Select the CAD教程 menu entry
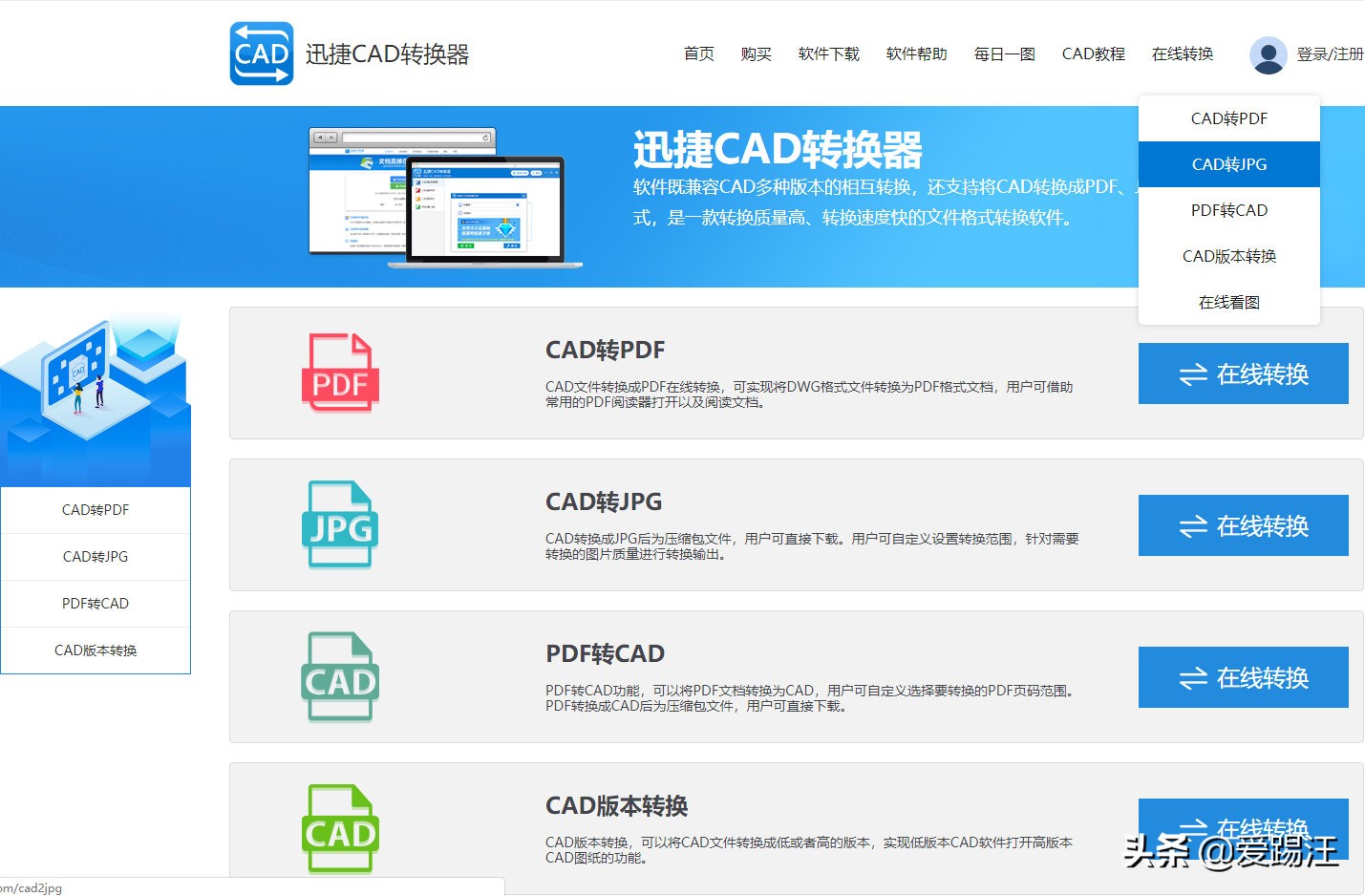This screenshot has width=1365, height=896. pyautogui.click(x=1093, y=54)
